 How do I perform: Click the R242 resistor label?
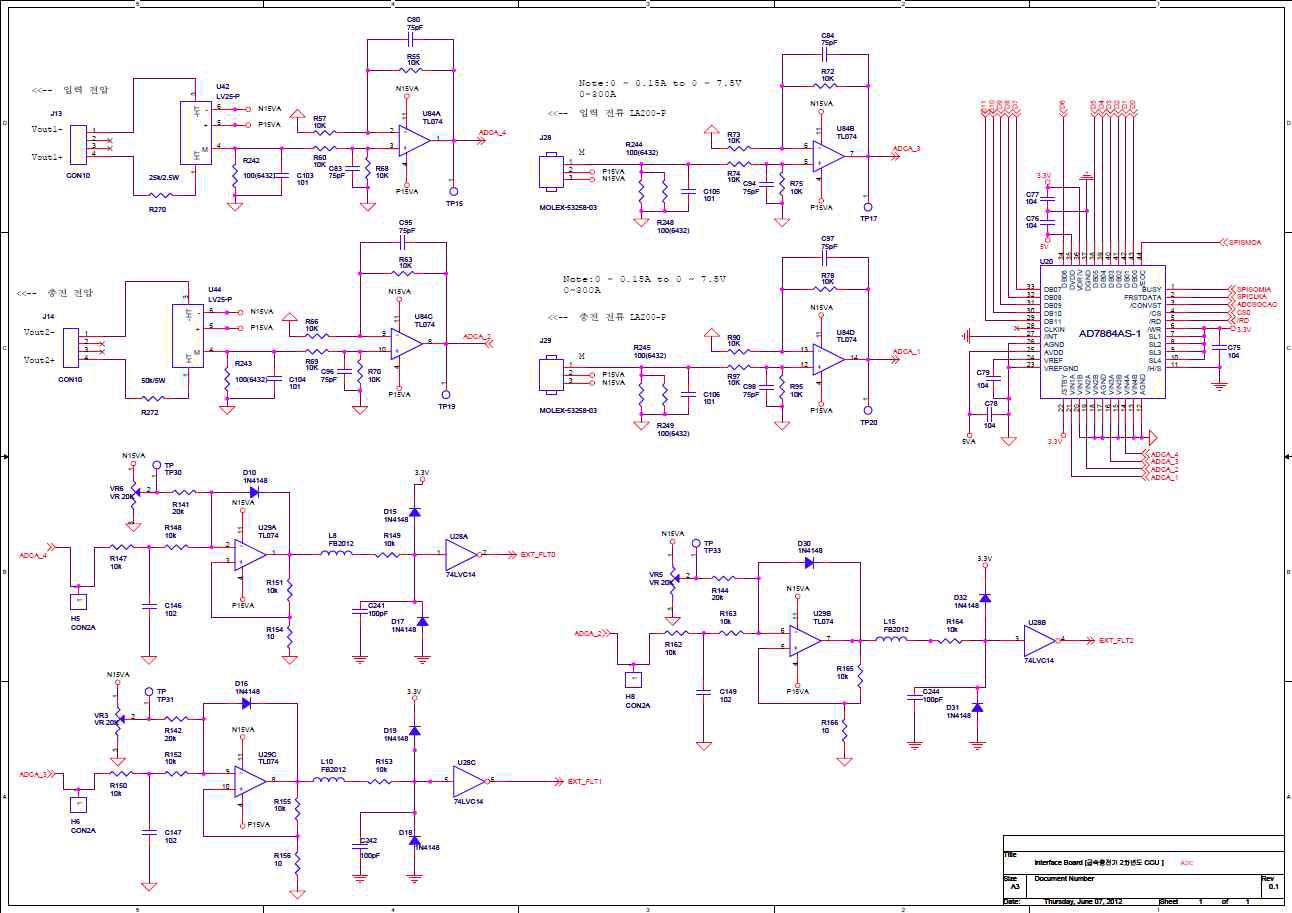(251, 160)
